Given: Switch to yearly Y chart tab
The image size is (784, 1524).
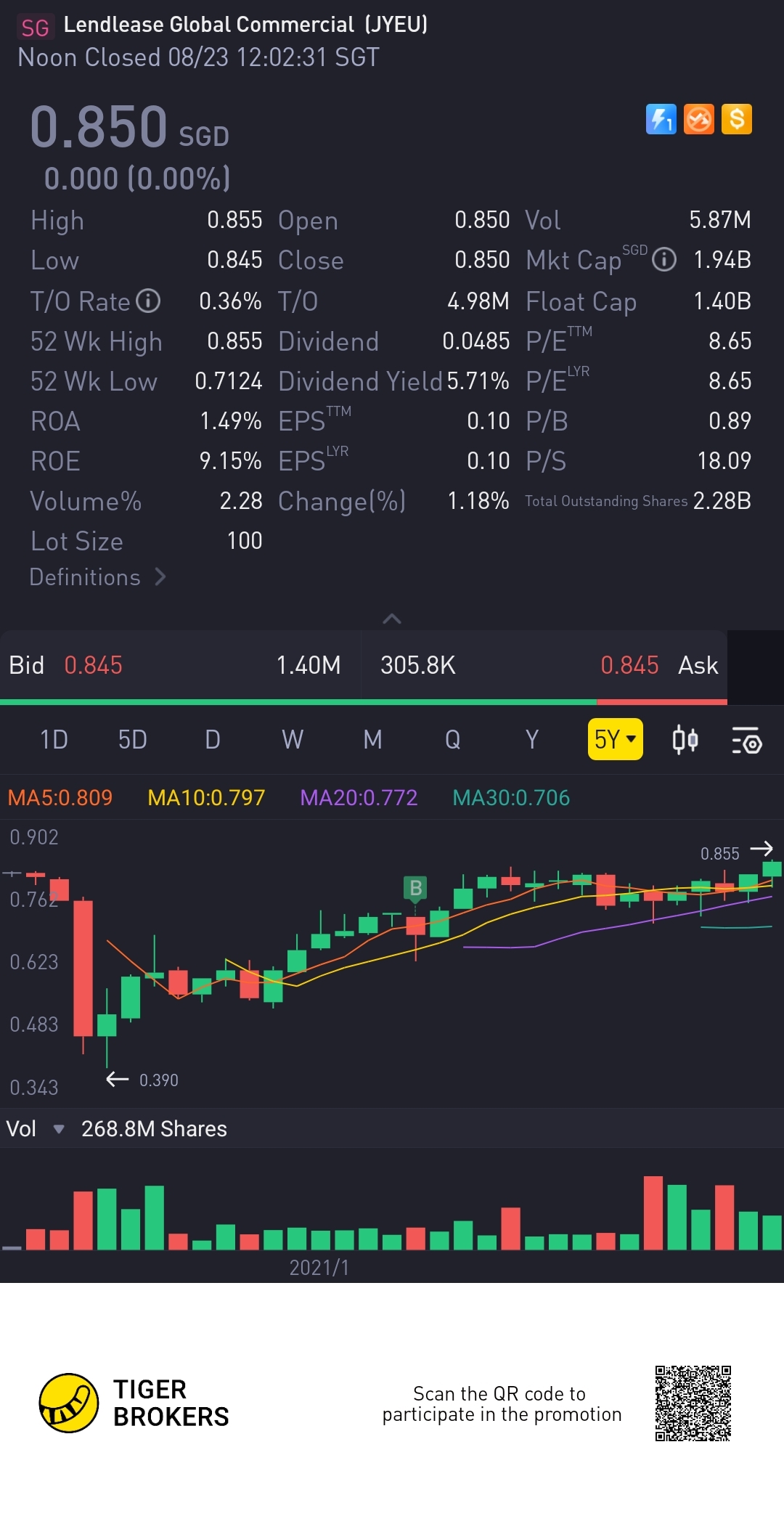Looking at the screenshot, I should point(532,740).
